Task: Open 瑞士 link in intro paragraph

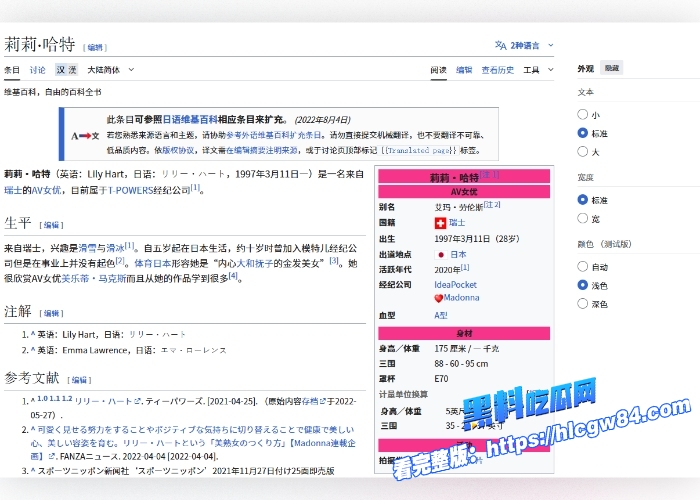Action: tap(13, 190)
